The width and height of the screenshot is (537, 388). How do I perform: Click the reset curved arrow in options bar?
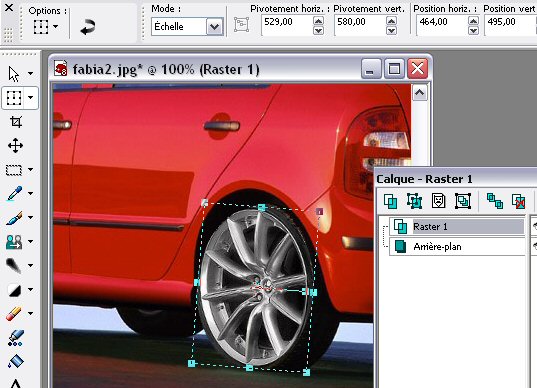[x=88, y=27]
